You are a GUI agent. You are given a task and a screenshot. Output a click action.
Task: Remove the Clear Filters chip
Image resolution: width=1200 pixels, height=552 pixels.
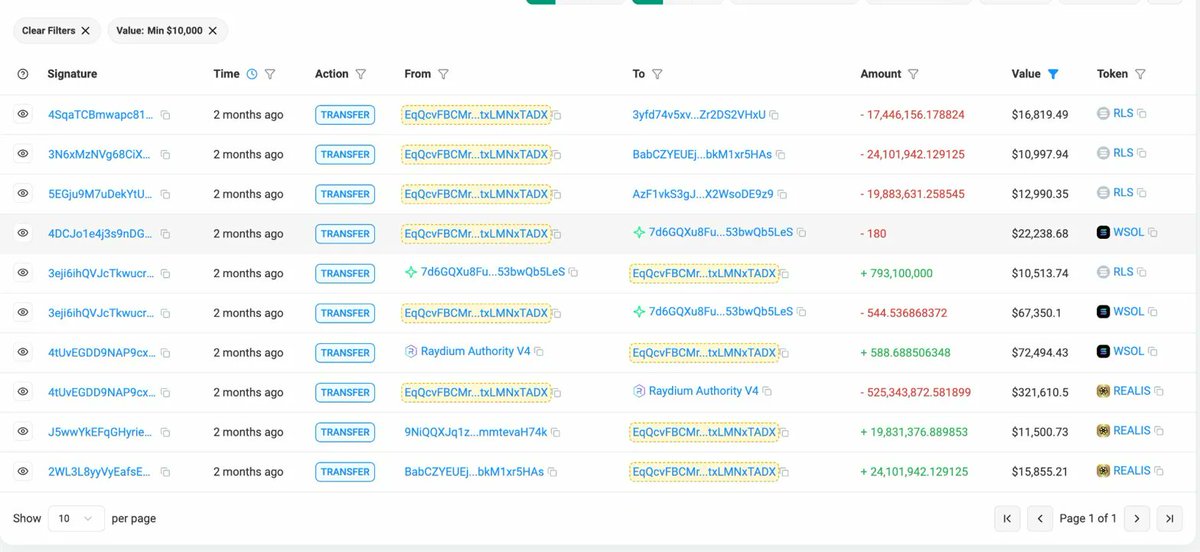[x=86, y=31]
